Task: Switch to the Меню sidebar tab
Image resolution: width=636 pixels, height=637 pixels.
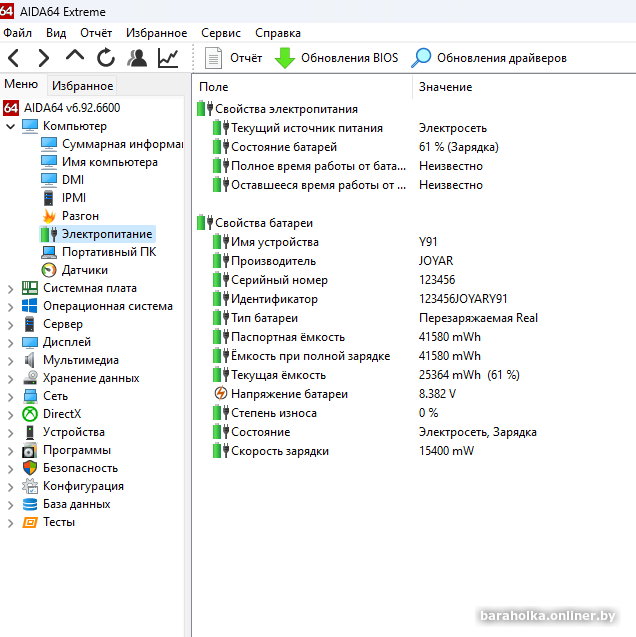Action: [21, 84]
